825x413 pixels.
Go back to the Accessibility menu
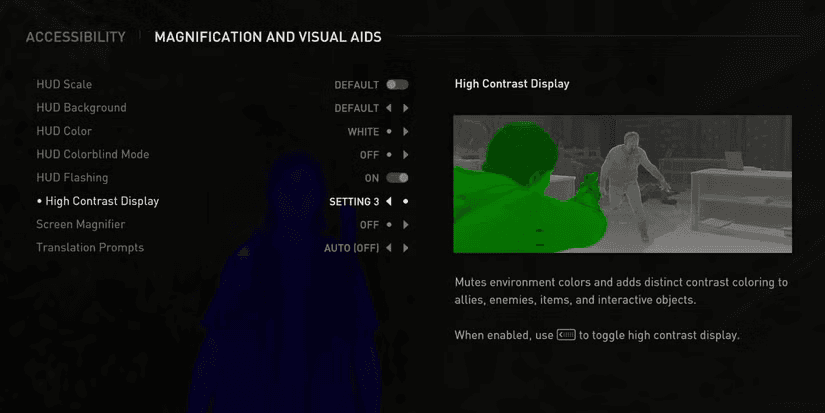(76, 37)
